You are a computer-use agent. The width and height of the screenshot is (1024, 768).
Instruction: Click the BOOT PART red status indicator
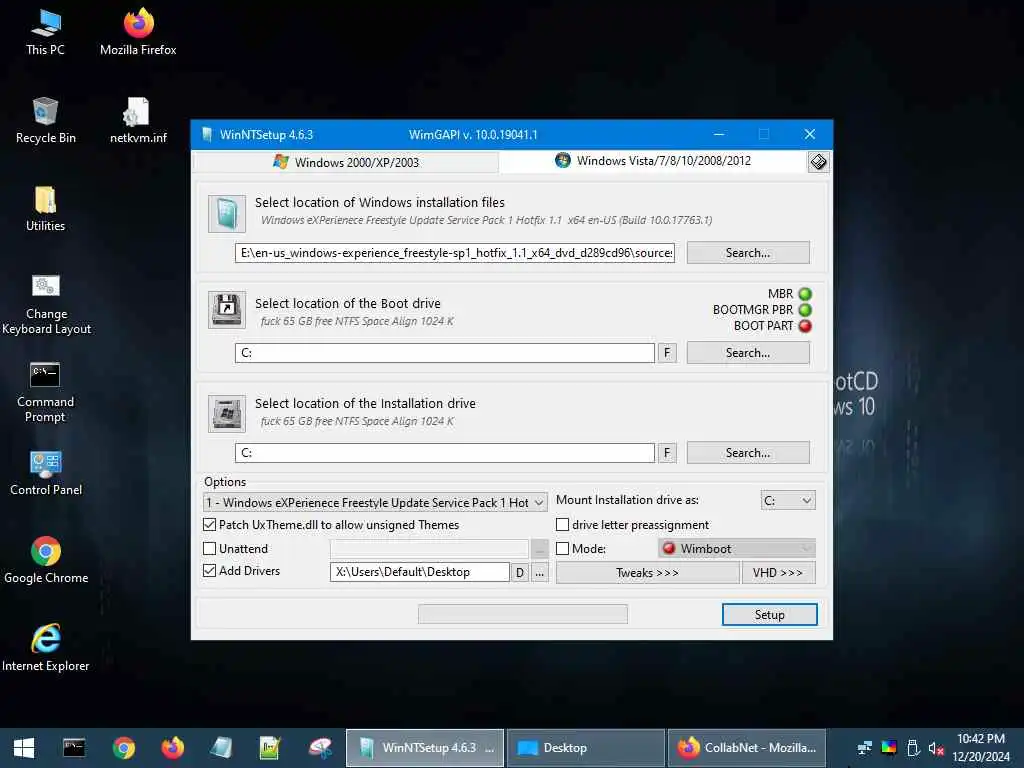(805, 326)
